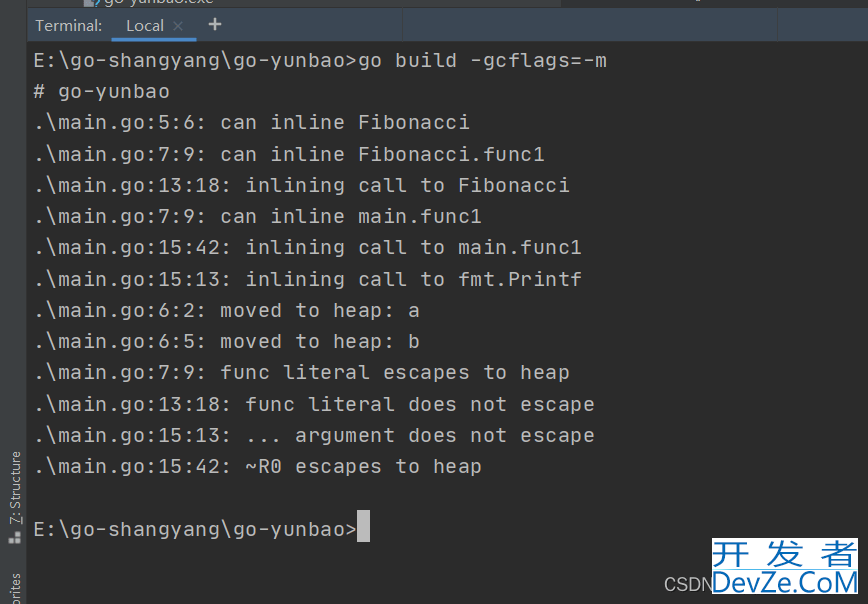Click the go-yunbao.exe file entry at top
The image size is (868, 604).
tap(149, 2)
